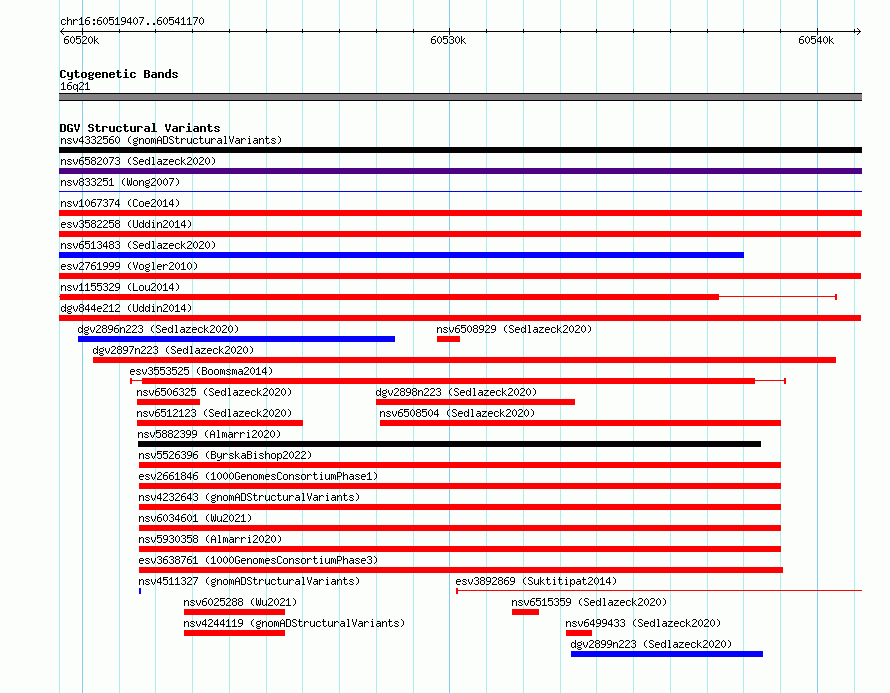890x693 pixels.
Task: Open esv3582258 Uddin2014 variant entry
Action: tap(126, 224)
